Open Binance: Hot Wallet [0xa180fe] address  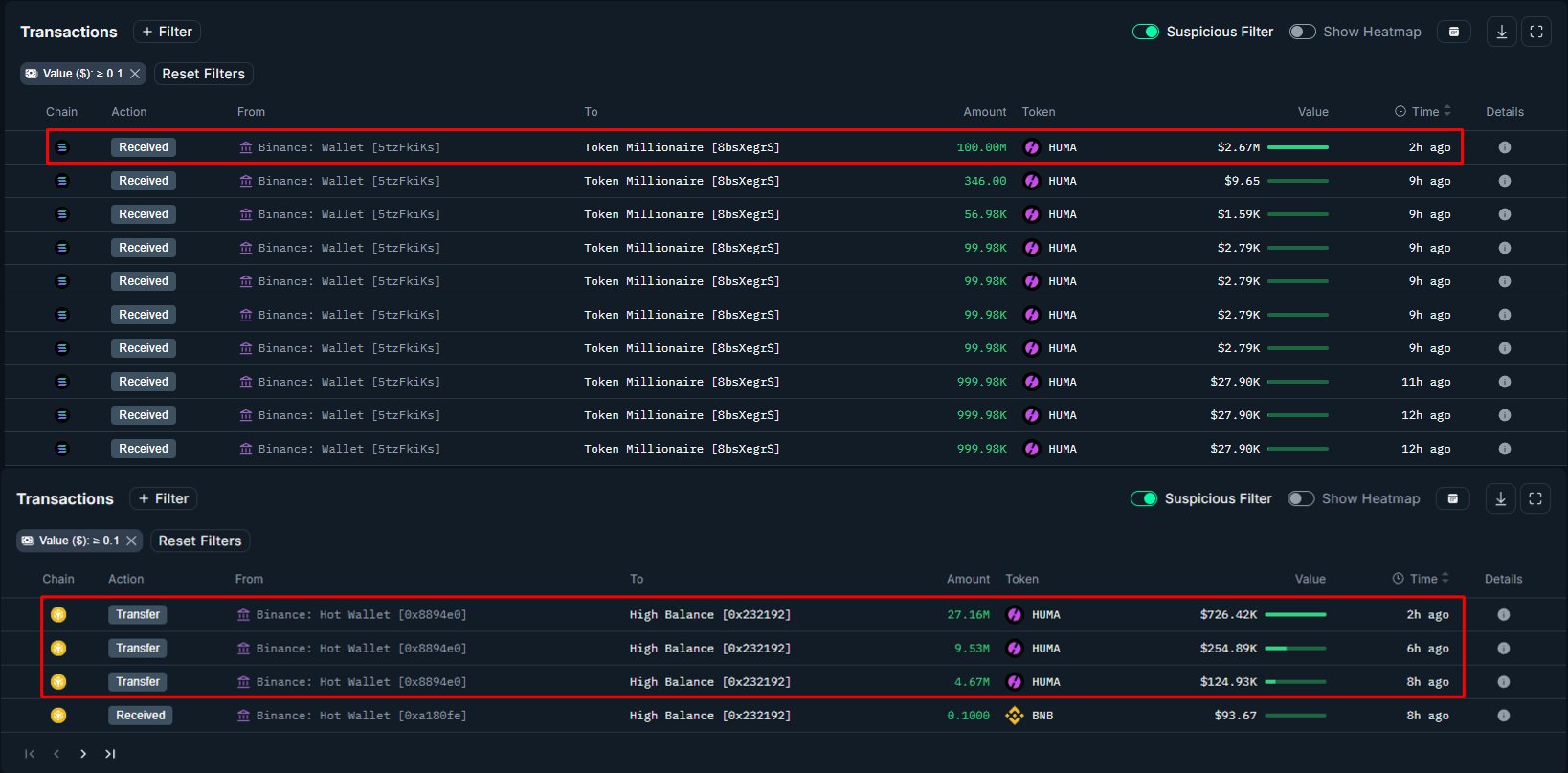pos(362,716)
